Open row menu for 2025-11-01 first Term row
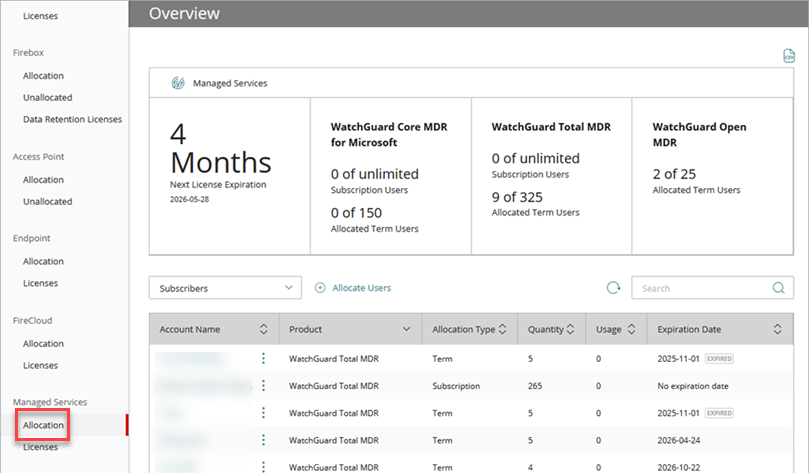The height and width of the screenshot is (473, 809). coord(263,358)
